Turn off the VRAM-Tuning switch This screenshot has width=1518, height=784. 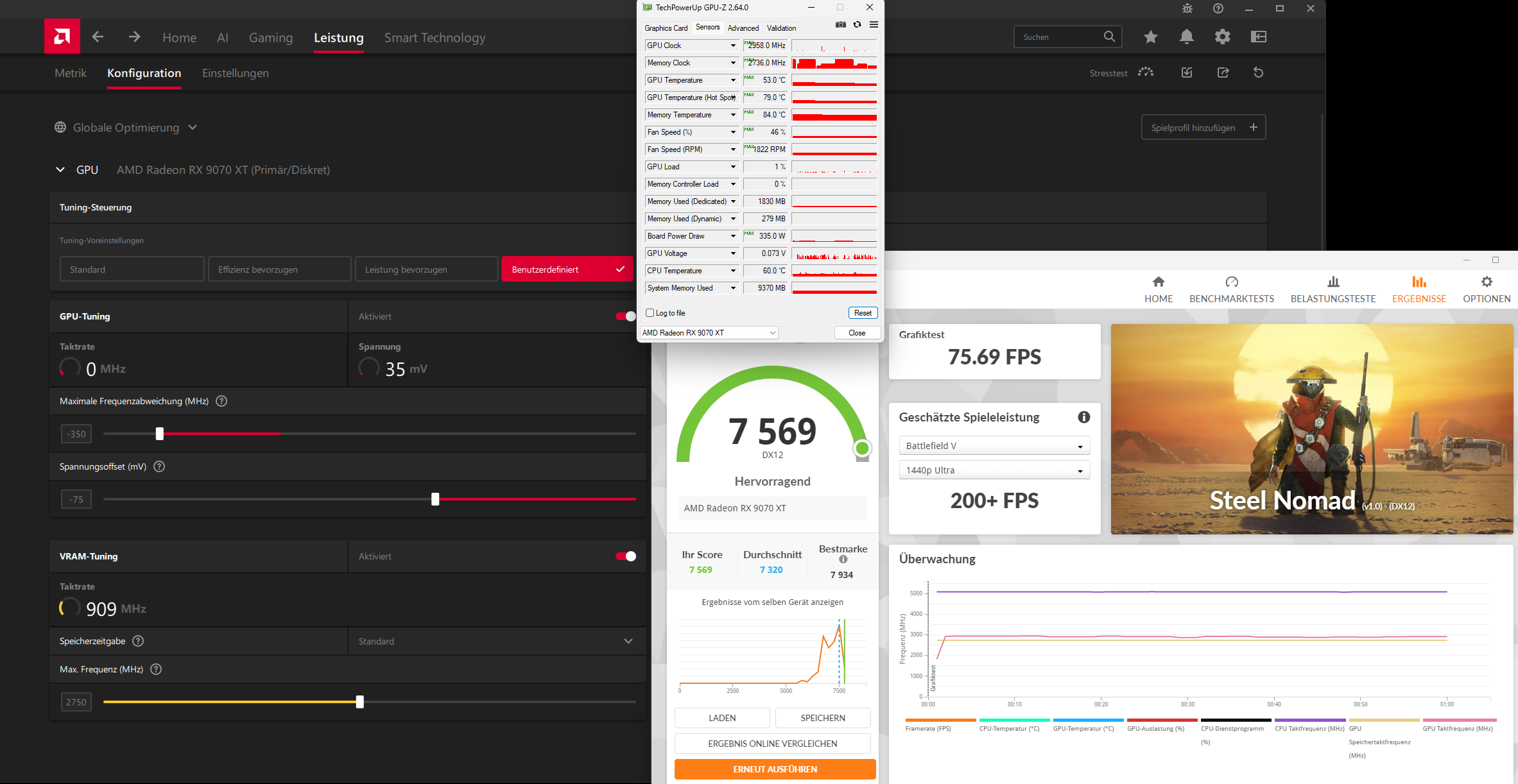625,556
